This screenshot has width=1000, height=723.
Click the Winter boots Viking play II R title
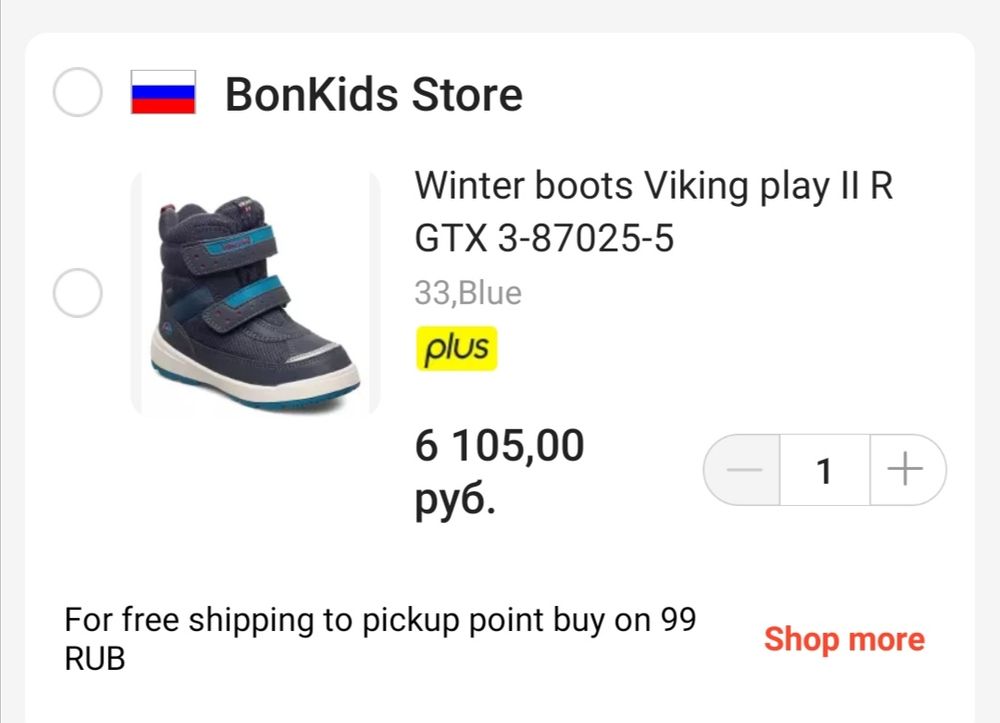coord(654,185)
